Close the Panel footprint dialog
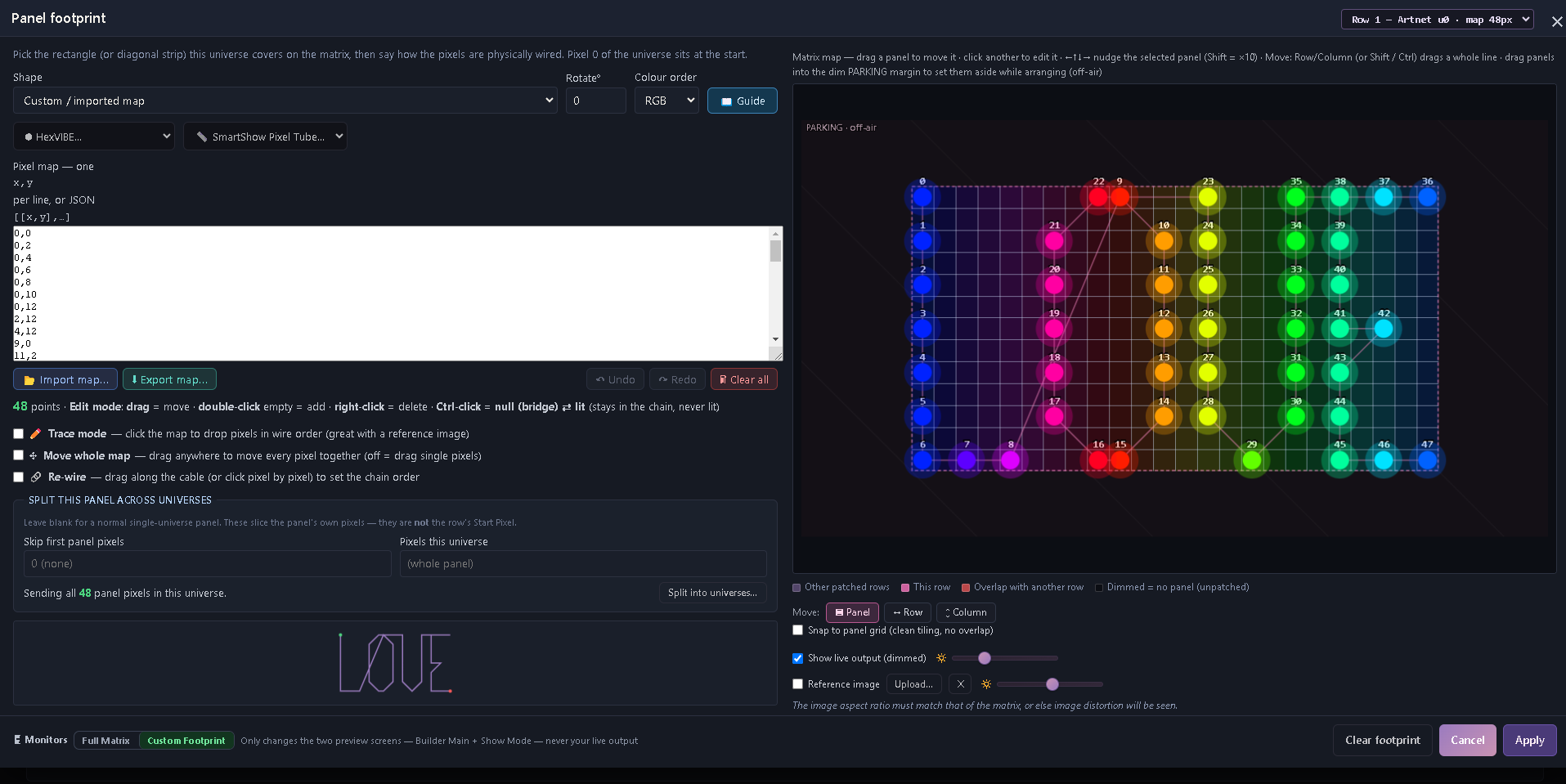The height and width of the screenshot is (784, 1566). click(x=1557, y=22)
